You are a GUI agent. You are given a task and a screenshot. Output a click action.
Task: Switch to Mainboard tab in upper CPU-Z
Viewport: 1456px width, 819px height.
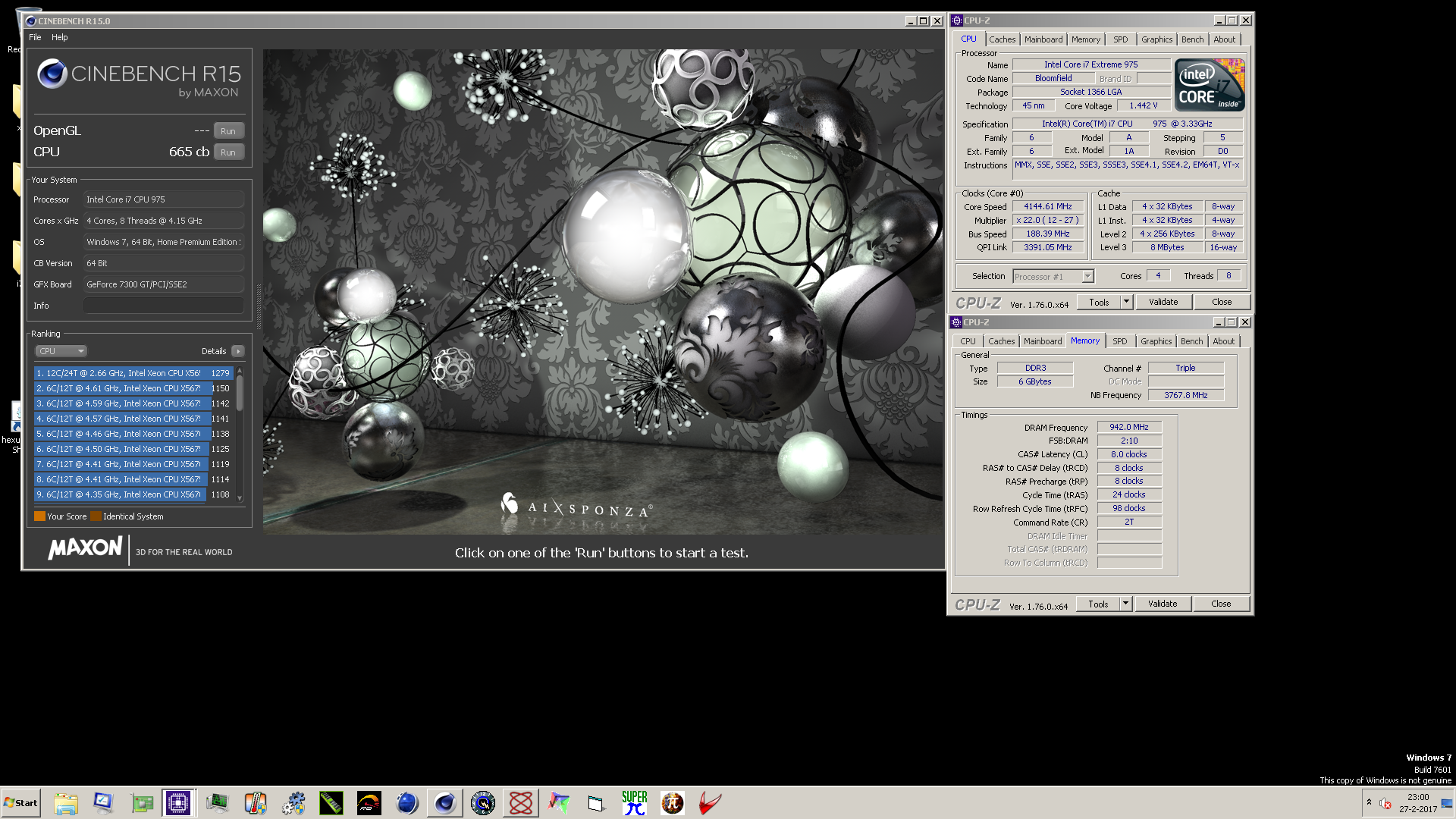(x=1043, y=39)
